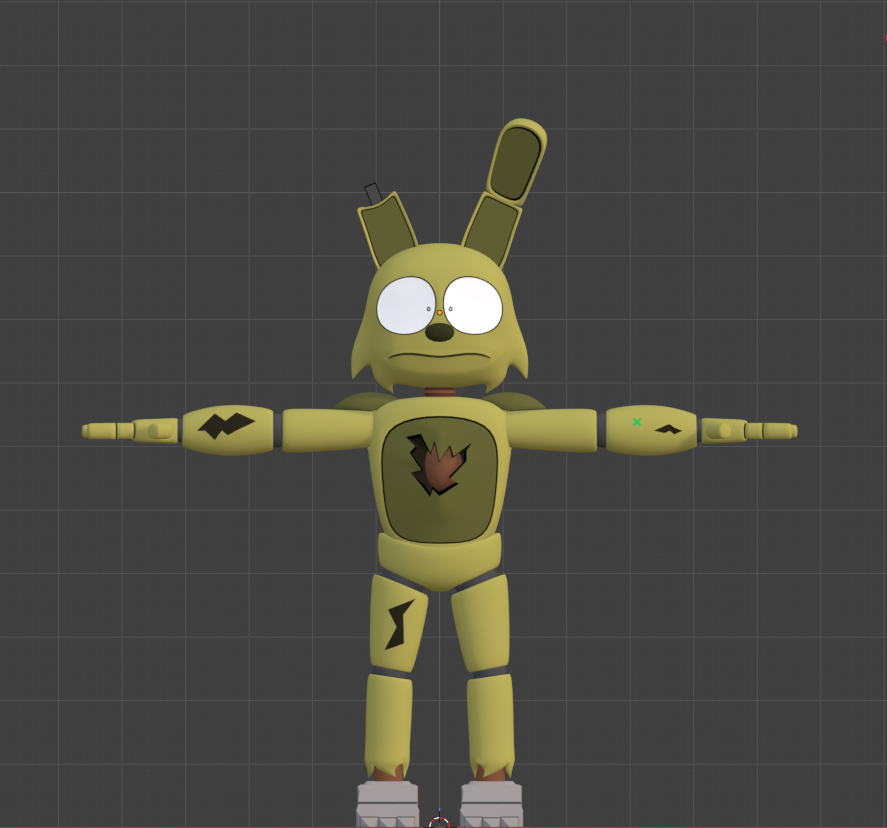The width and height of the screenshot is (887, 828).
Task: Click the 3D cursor between the feet
Action: [x=439, y=822]
